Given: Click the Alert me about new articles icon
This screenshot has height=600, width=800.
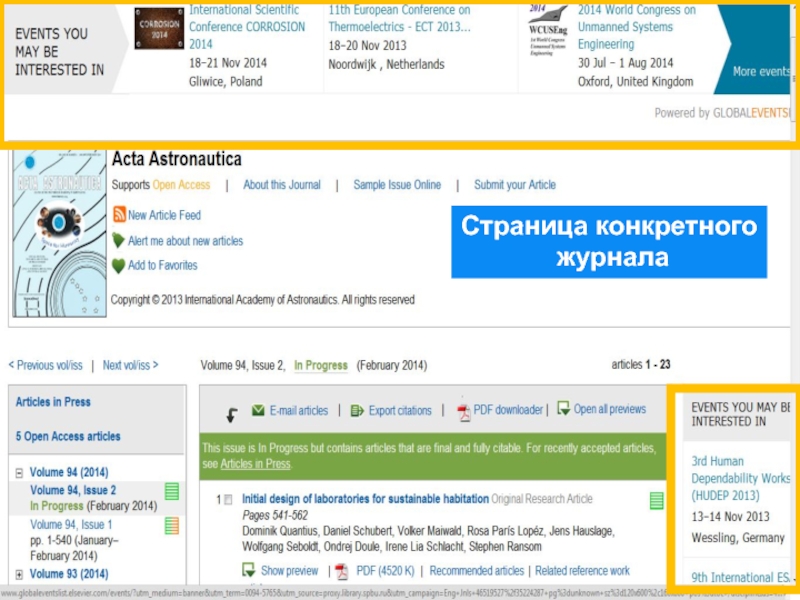Looking at the screenshot, I should coord(119,241).
